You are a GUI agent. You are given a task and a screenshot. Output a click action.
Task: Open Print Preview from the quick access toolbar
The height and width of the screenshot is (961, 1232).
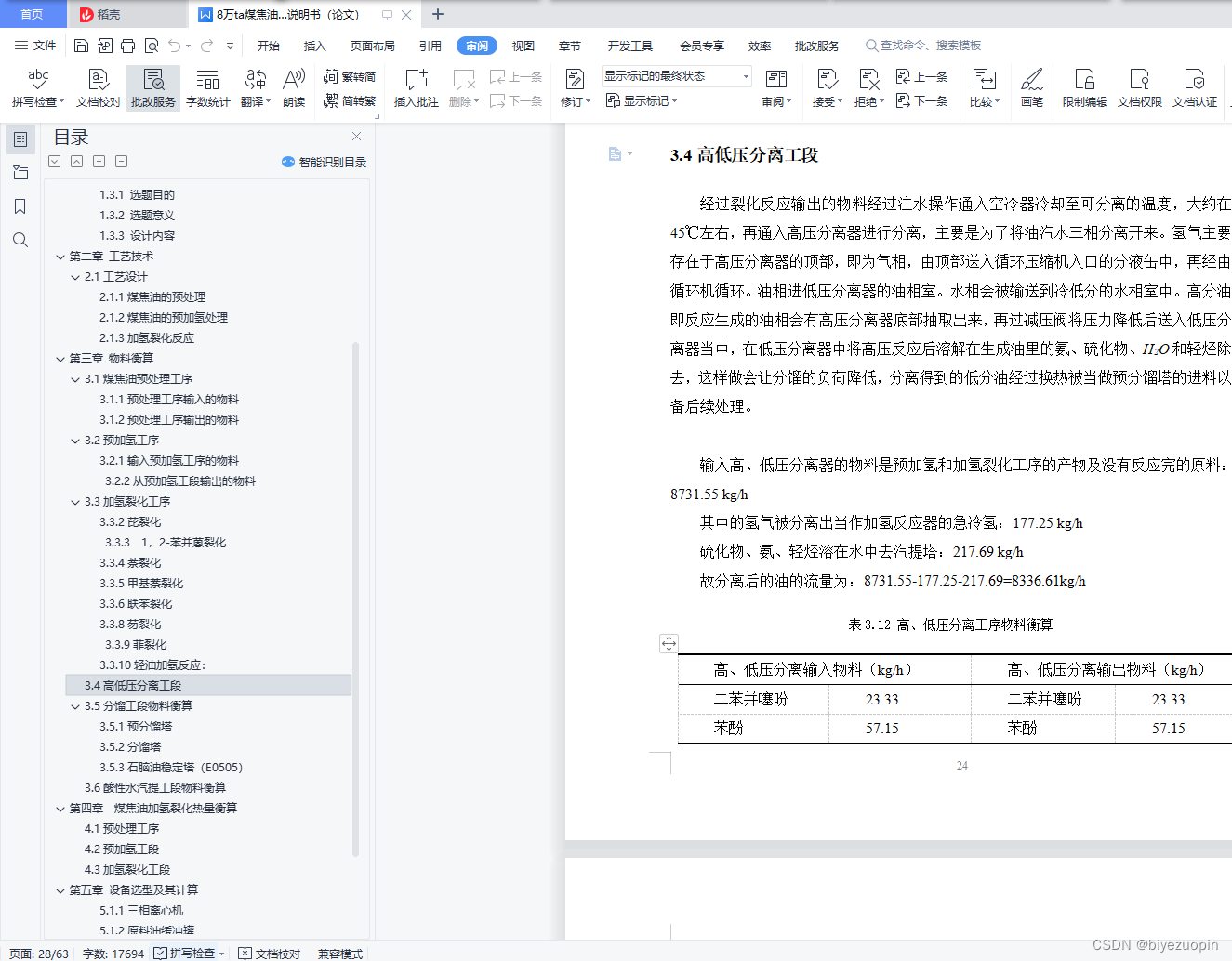coord(151,46)
